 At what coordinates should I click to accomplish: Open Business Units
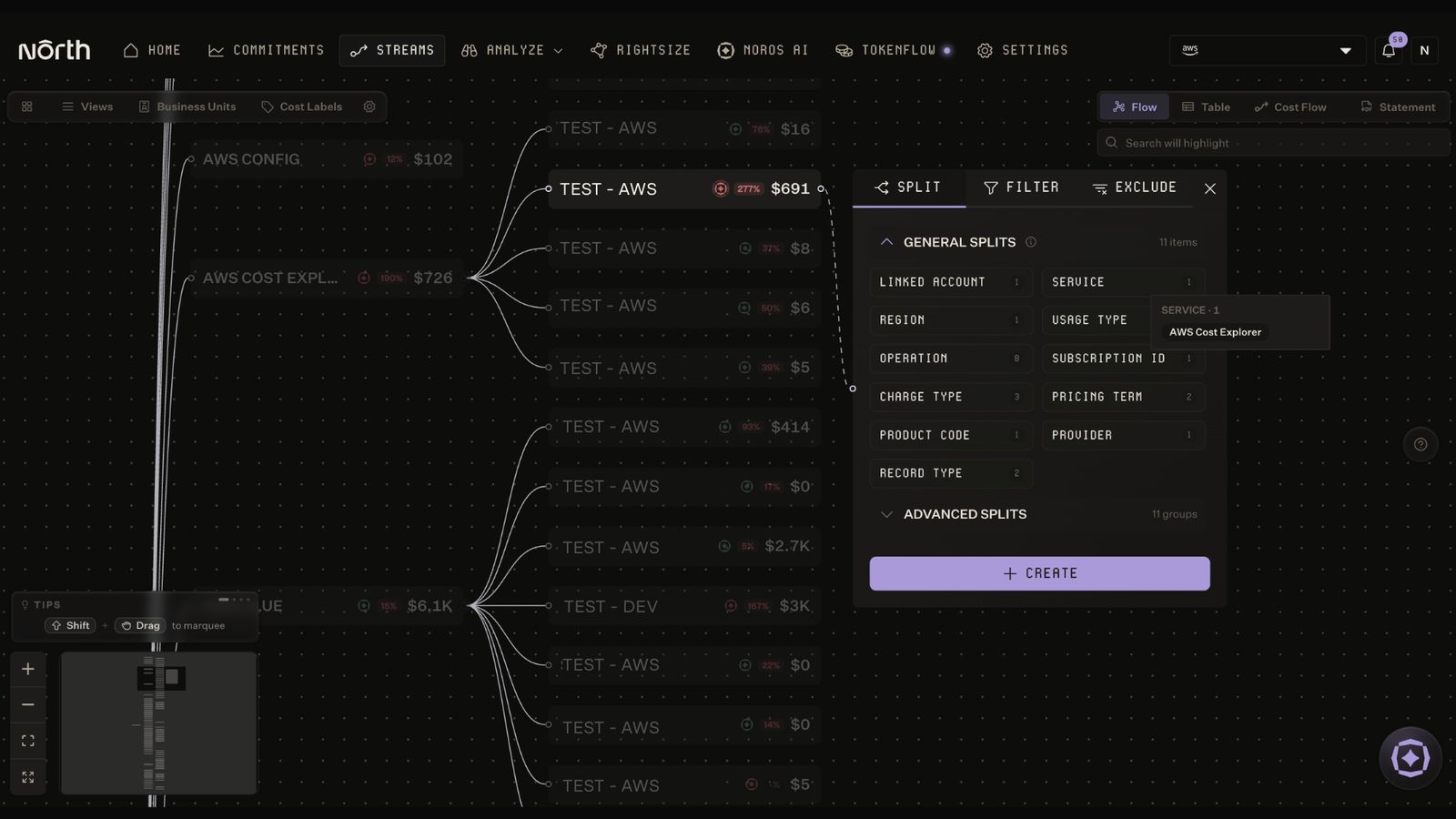[187, 106]
